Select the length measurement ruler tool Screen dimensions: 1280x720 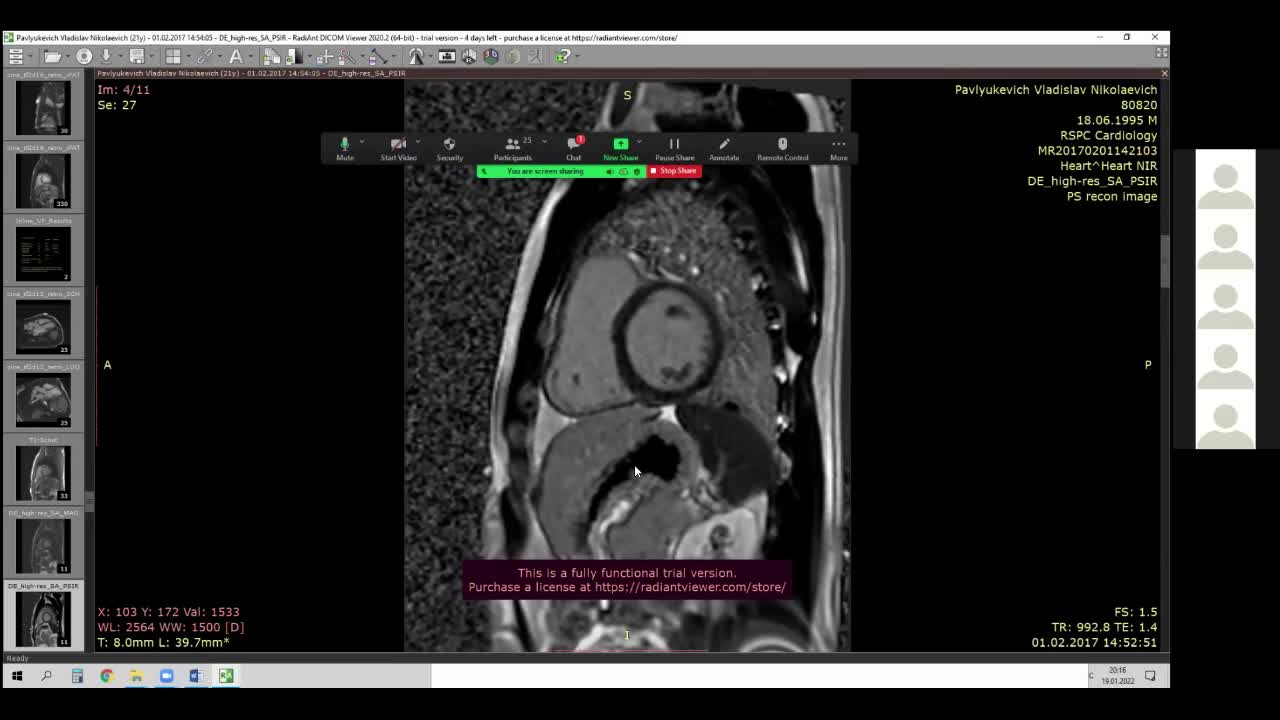[378, 56]
